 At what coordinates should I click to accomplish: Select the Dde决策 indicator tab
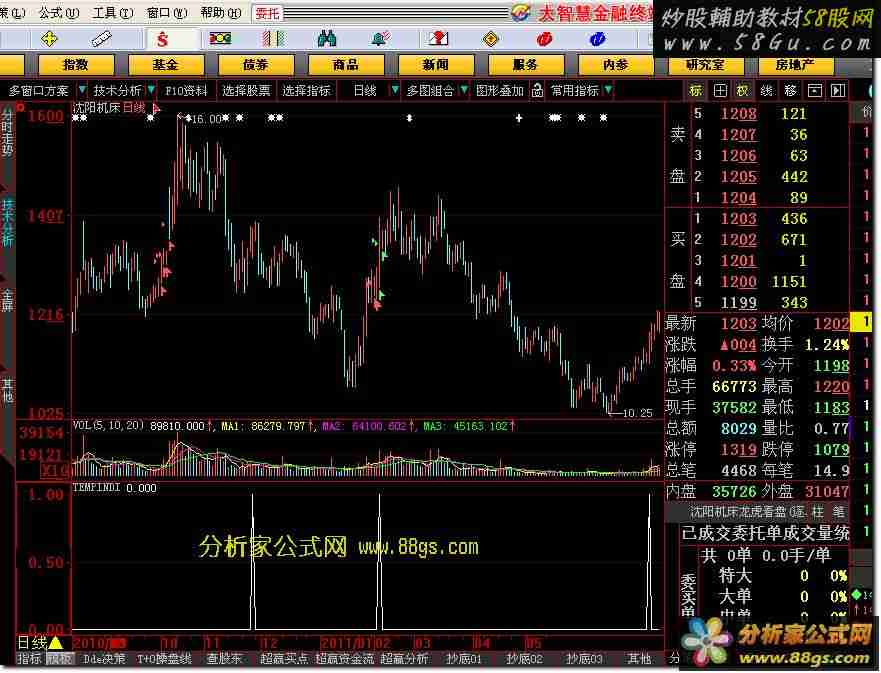[x=104, y=658]
